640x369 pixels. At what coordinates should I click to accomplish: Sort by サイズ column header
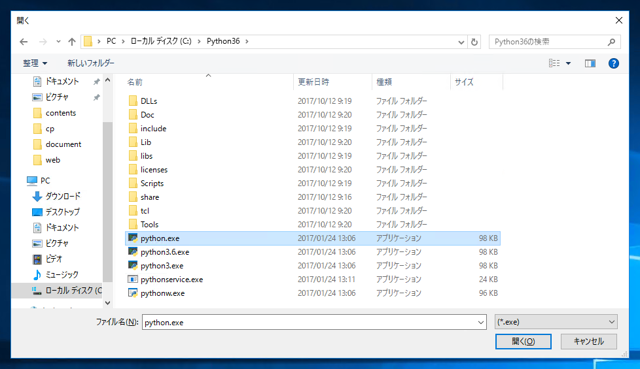pos(464,82)
